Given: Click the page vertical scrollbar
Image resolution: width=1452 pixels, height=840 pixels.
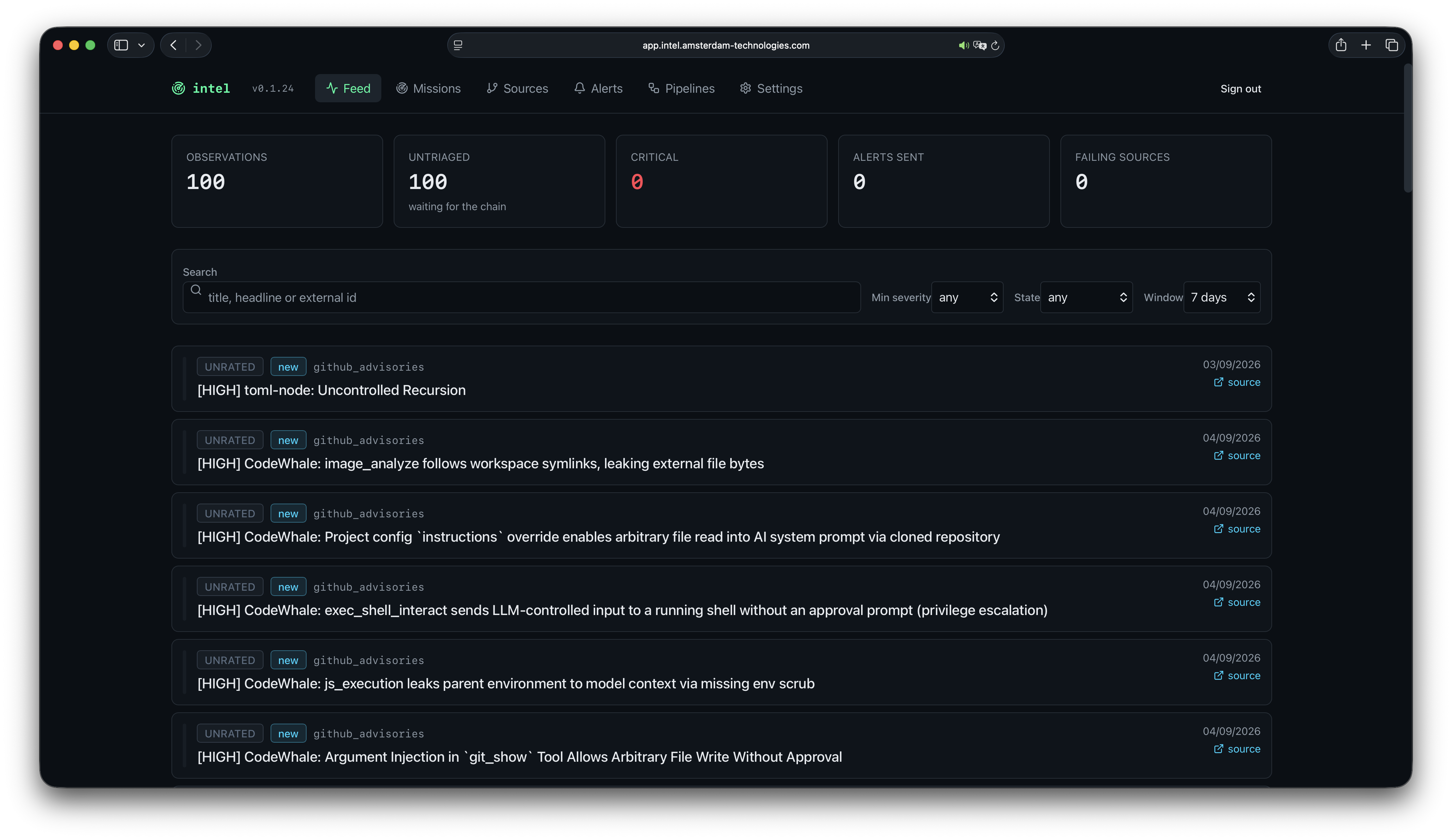Looking at the screenshot, I should [x=1408, y=128].
